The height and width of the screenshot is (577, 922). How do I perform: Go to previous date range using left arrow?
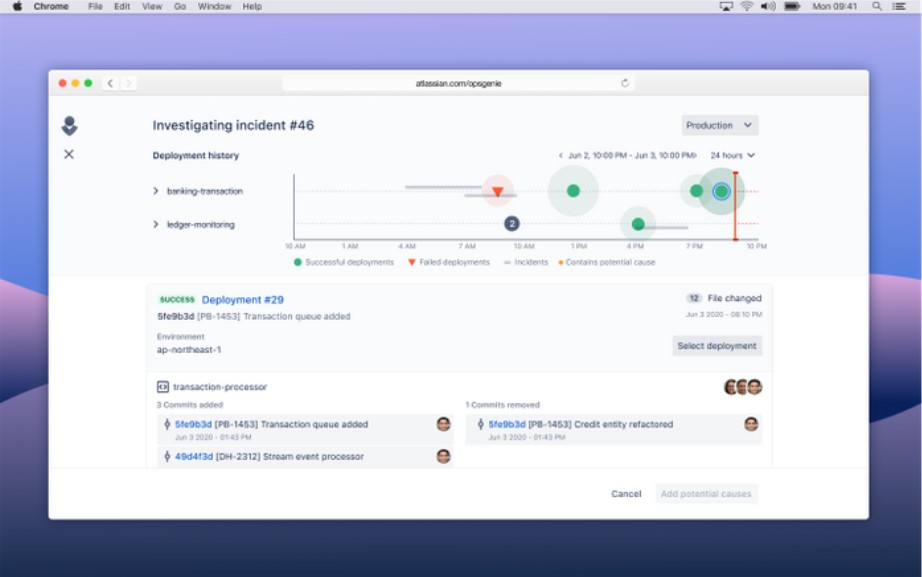click(561, 156)
